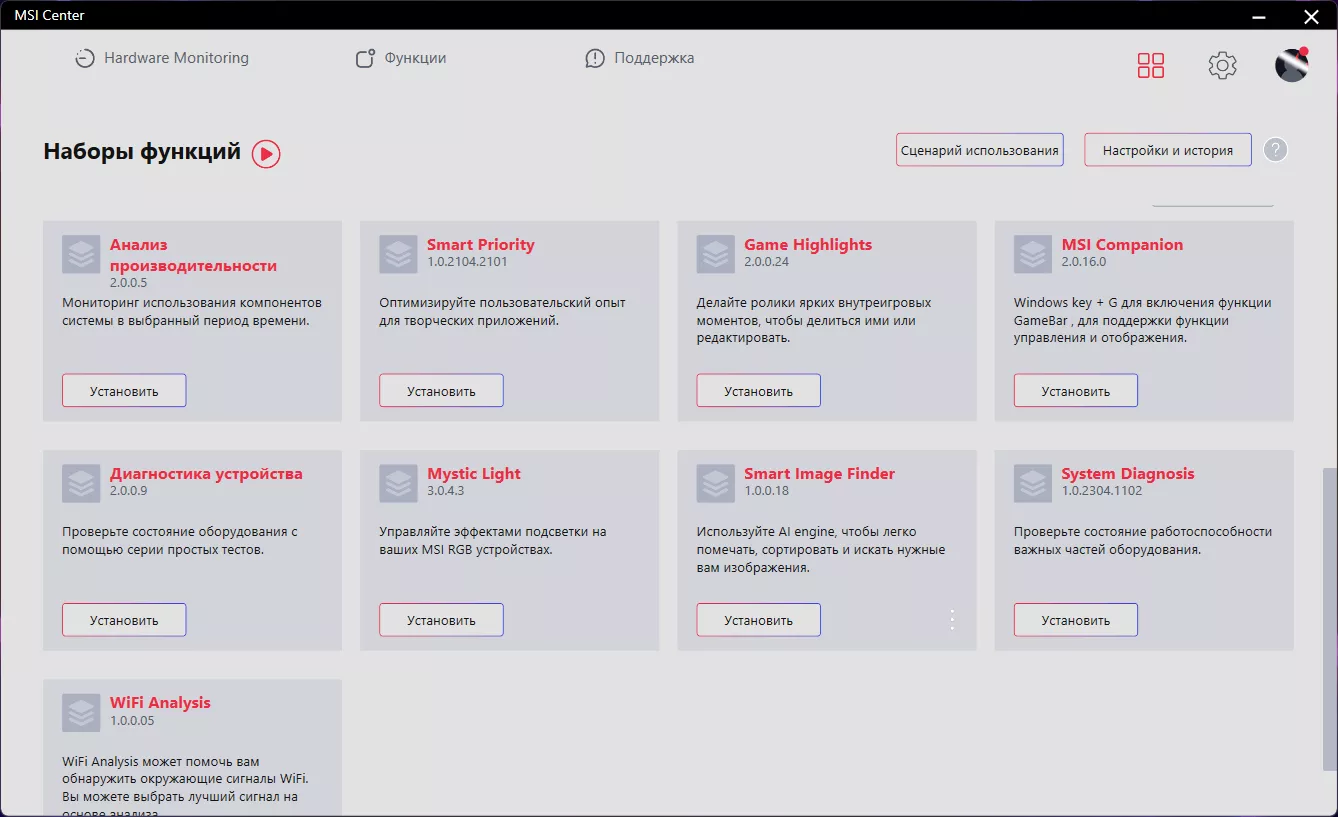Open Настройки и история
This screenshot has width=1338, height=817.
1168,150
